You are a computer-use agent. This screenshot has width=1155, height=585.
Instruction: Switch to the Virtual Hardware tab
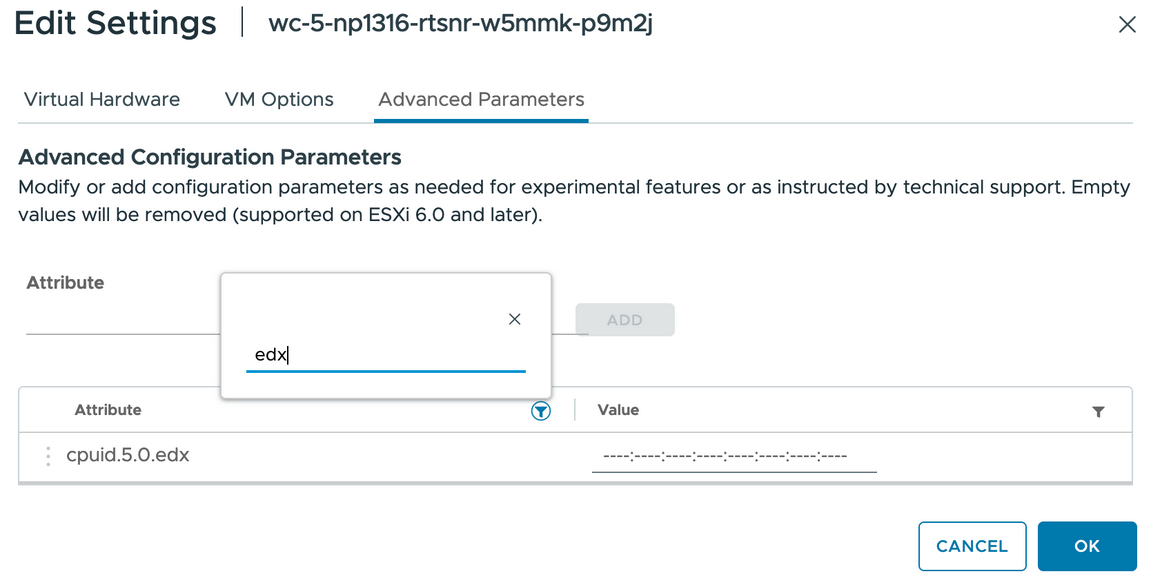pos(102,100)
